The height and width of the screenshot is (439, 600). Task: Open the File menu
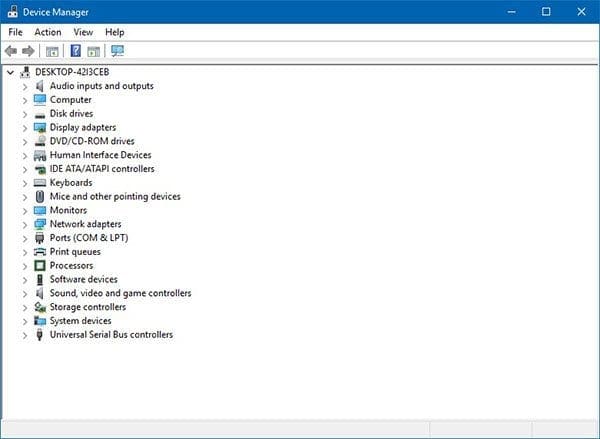click(x=16, y=32)
